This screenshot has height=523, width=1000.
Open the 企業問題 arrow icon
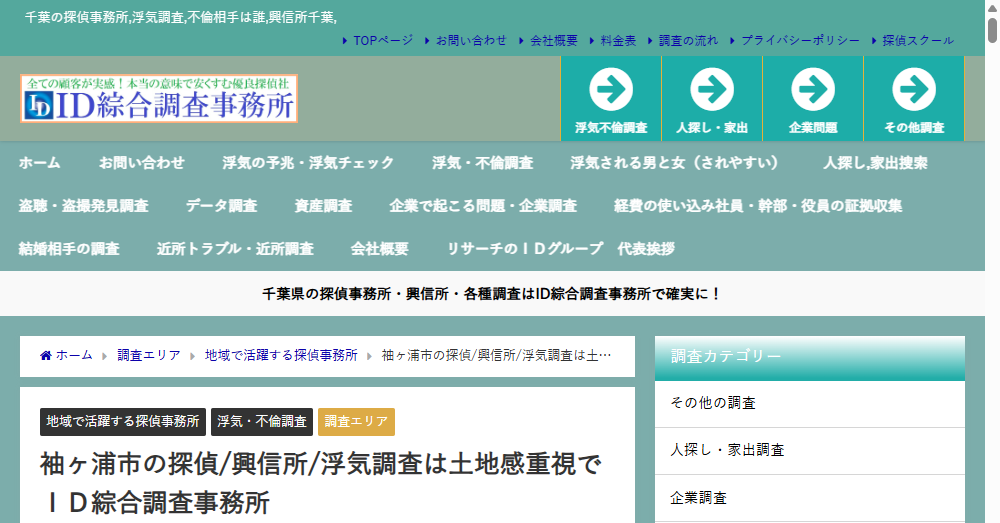813,90
